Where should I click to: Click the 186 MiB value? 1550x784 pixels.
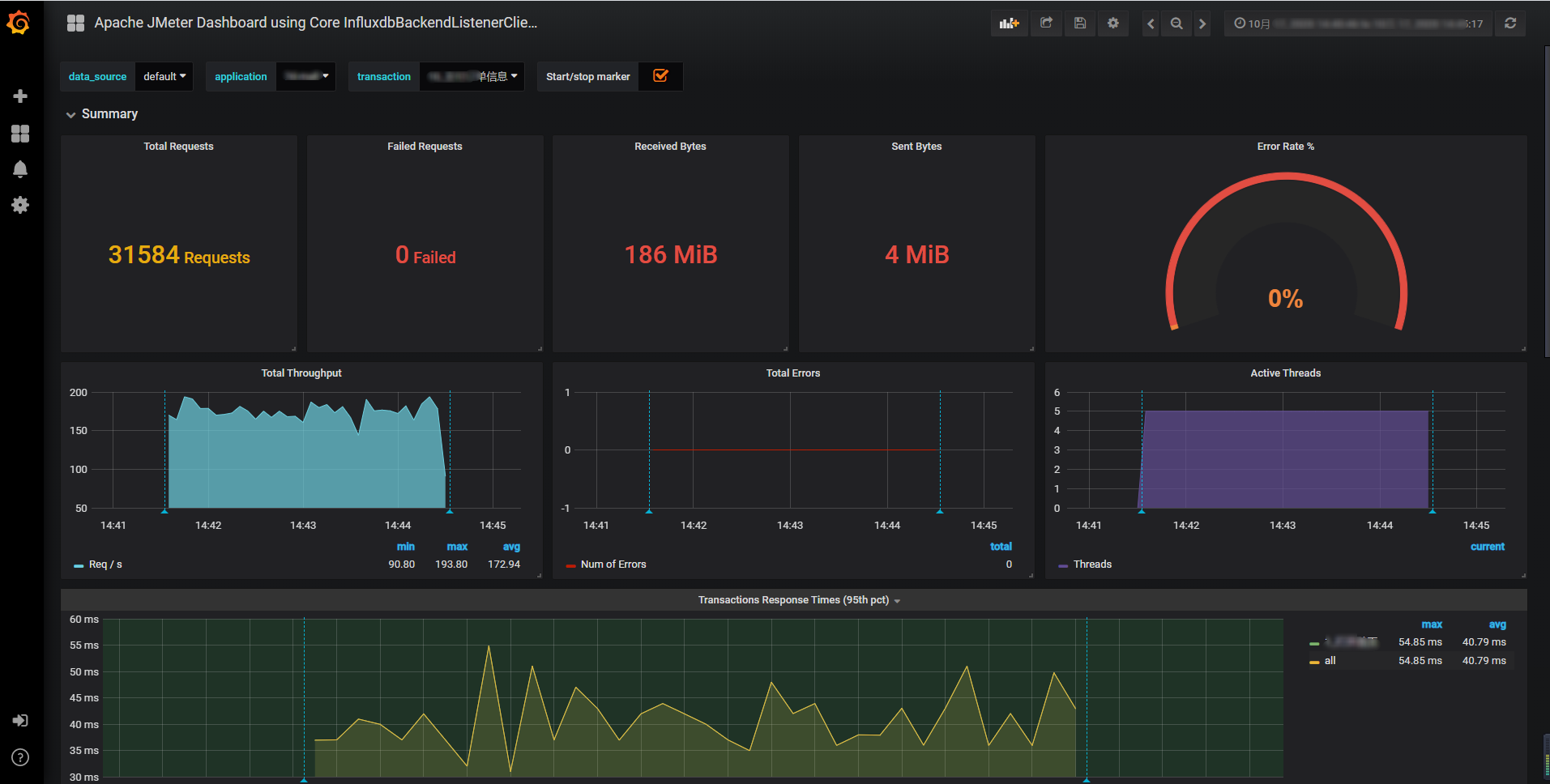tap(671, 255)
